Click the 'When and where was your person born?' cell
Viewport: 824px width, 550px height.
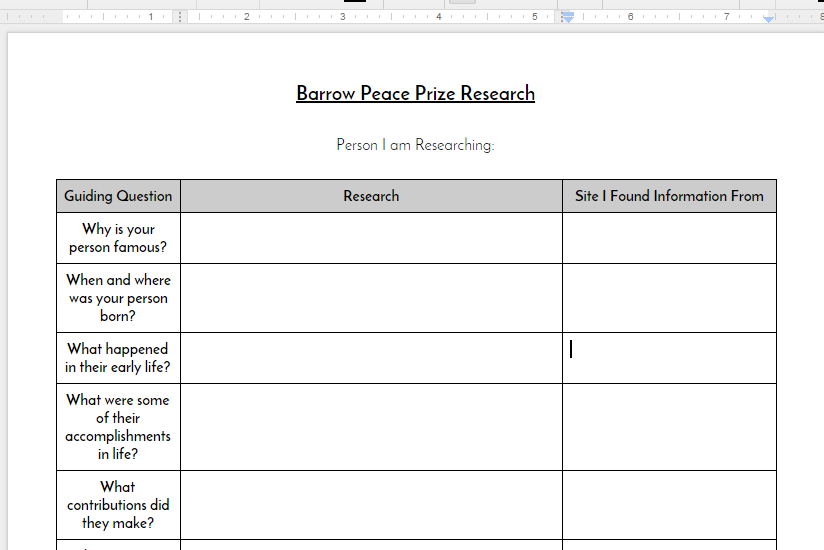[x=118, y=298]
